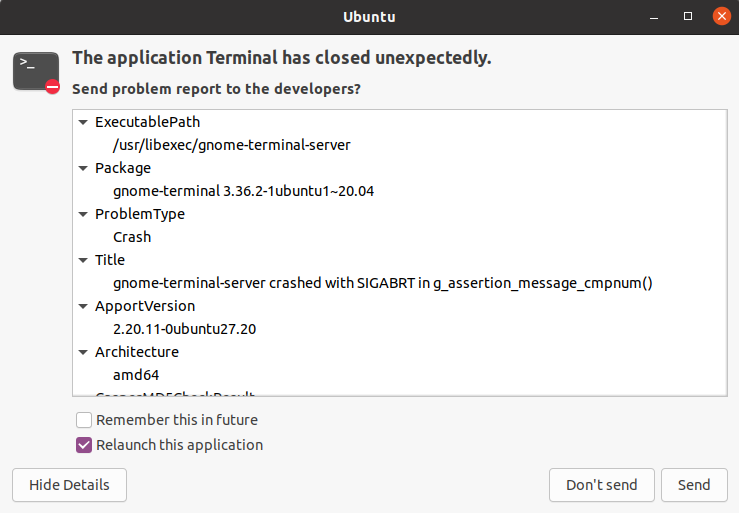This screenshot has height=513, width=739.
Task: Collapse the Title entry
Action: [84, 260]
